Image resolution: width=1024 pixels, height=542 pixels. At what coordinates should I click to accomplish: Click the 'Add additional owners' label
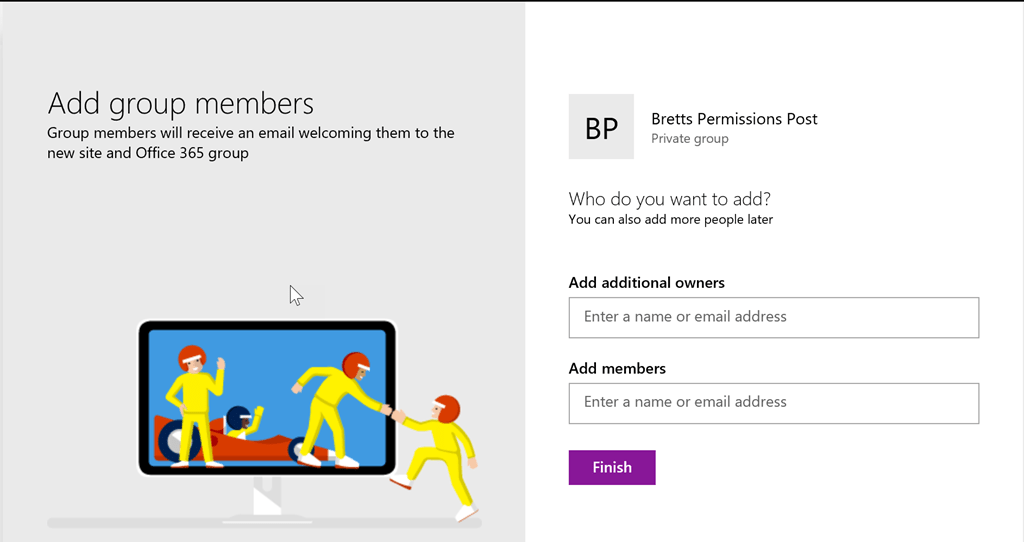point(647,283)
